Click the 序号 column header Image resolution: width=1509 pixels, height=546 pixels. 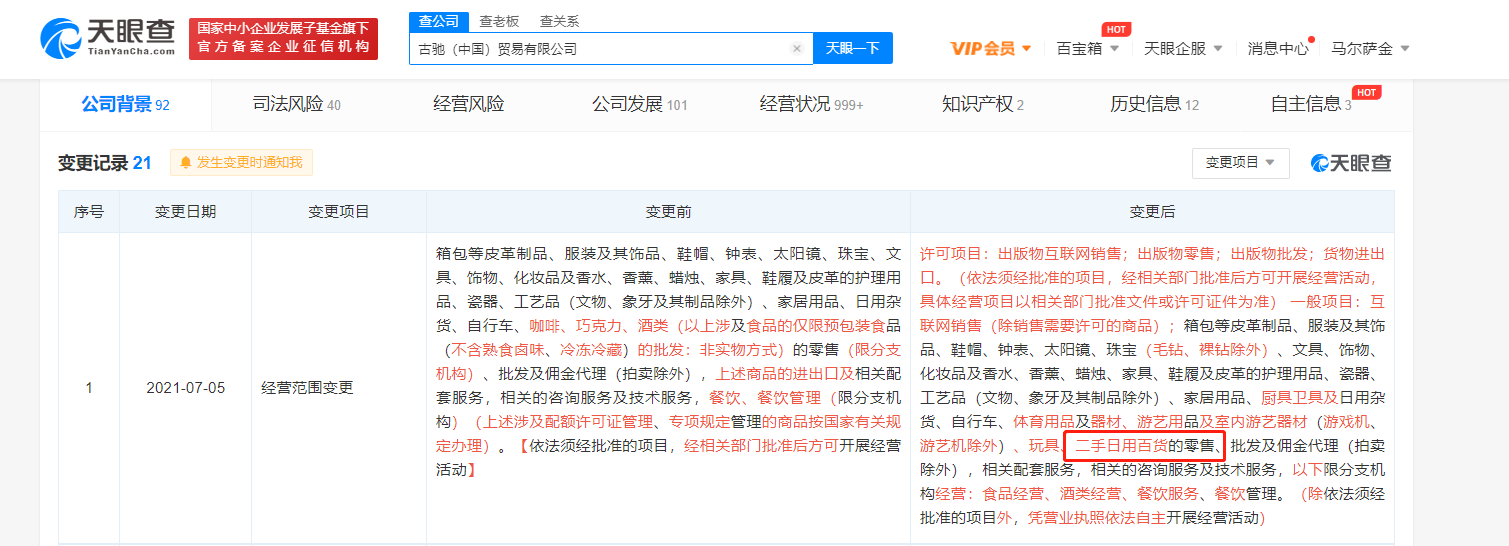pyautogui.click(x=89, y=212)
